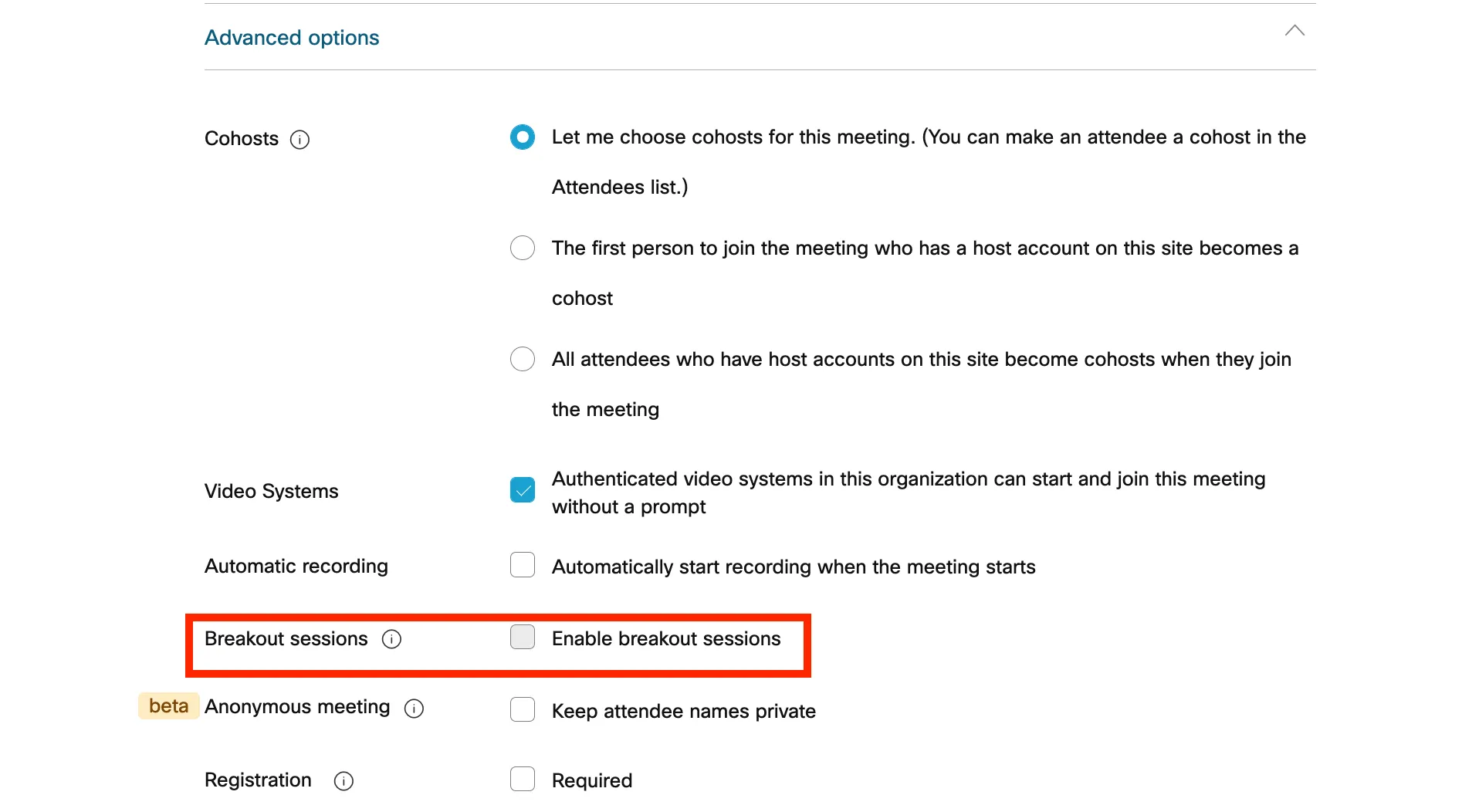Choose "All attendees" become cohosts option
Screen dimensions: 1462x812
(523, 359)
